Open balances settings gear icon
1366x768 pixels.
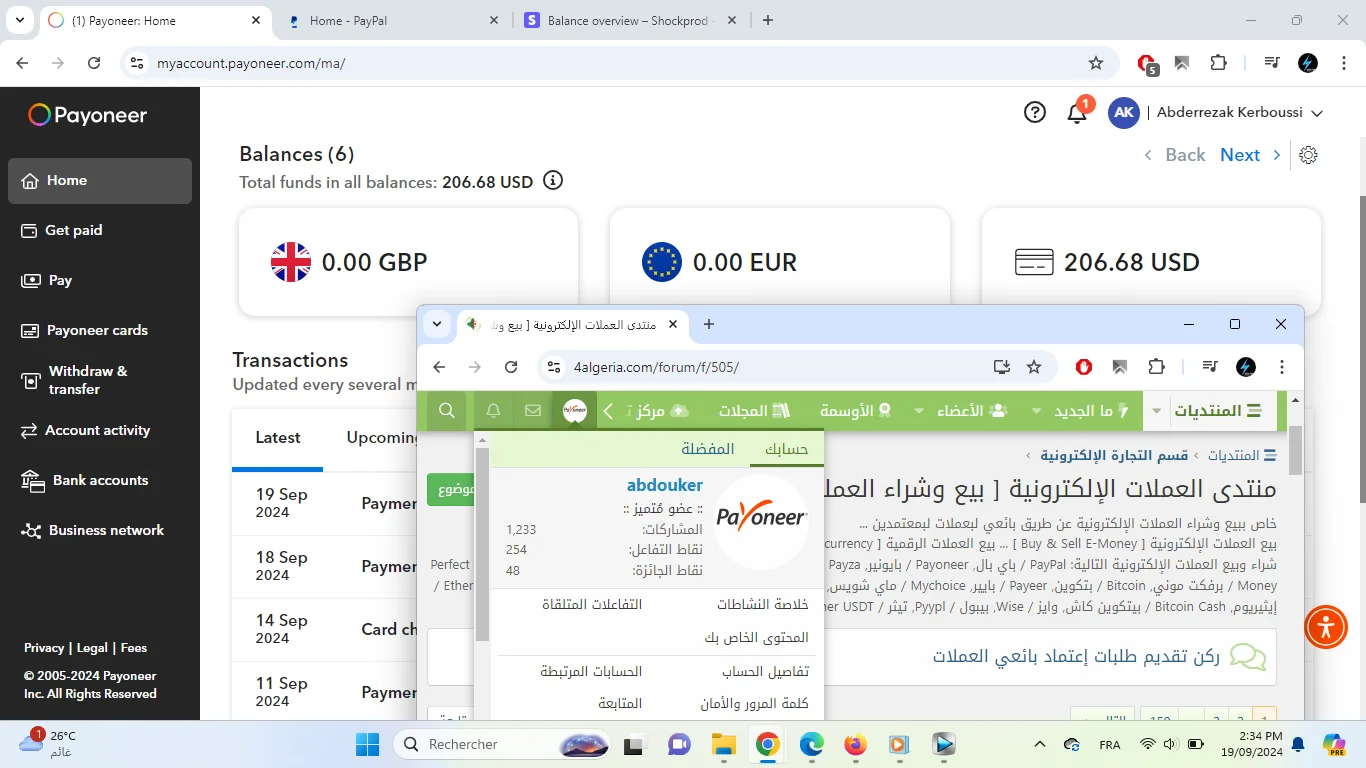[x=1308, y=155]
